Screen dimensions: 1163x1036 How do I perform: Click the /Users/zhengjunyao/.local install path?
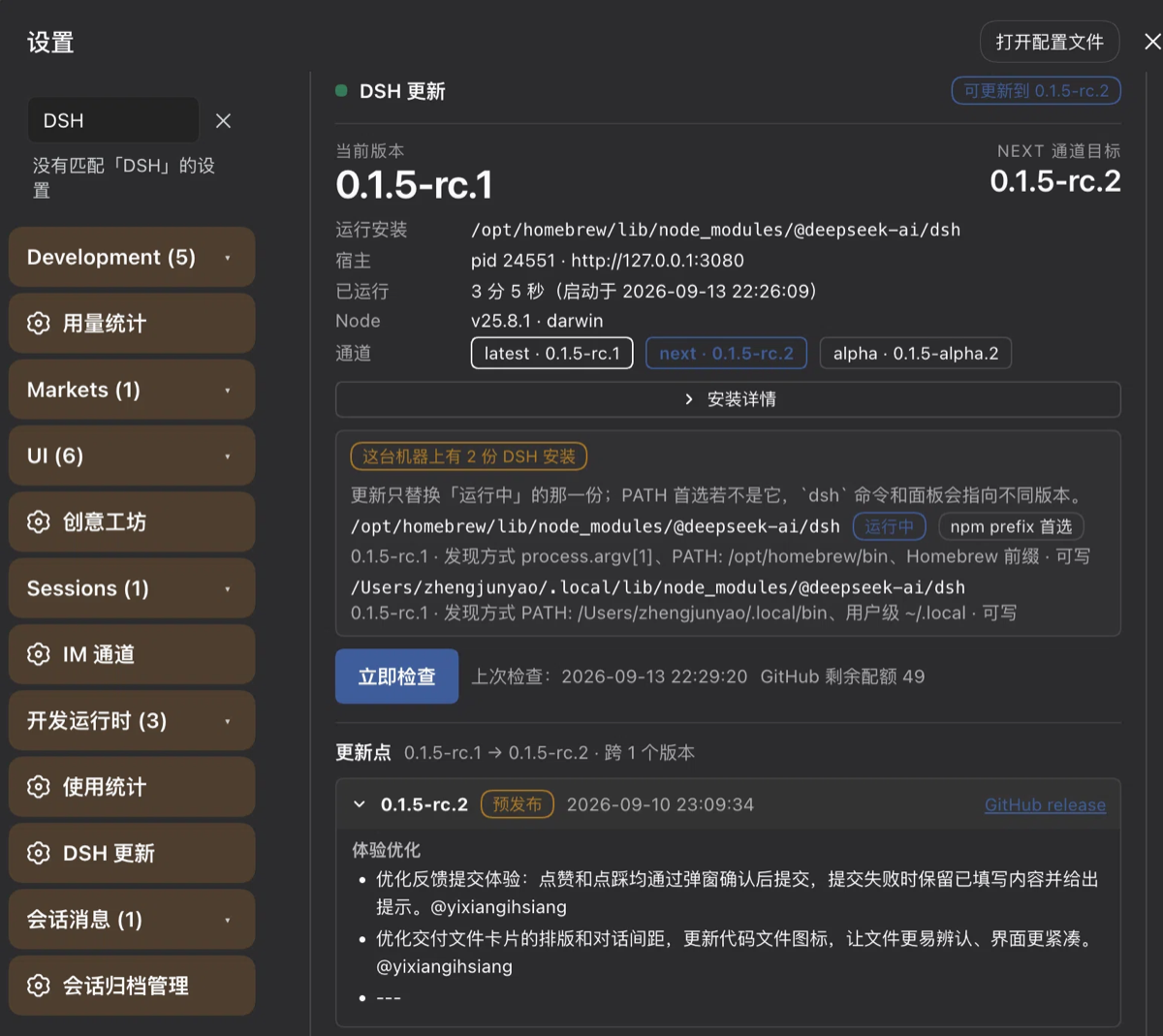[x=658, y=587]
